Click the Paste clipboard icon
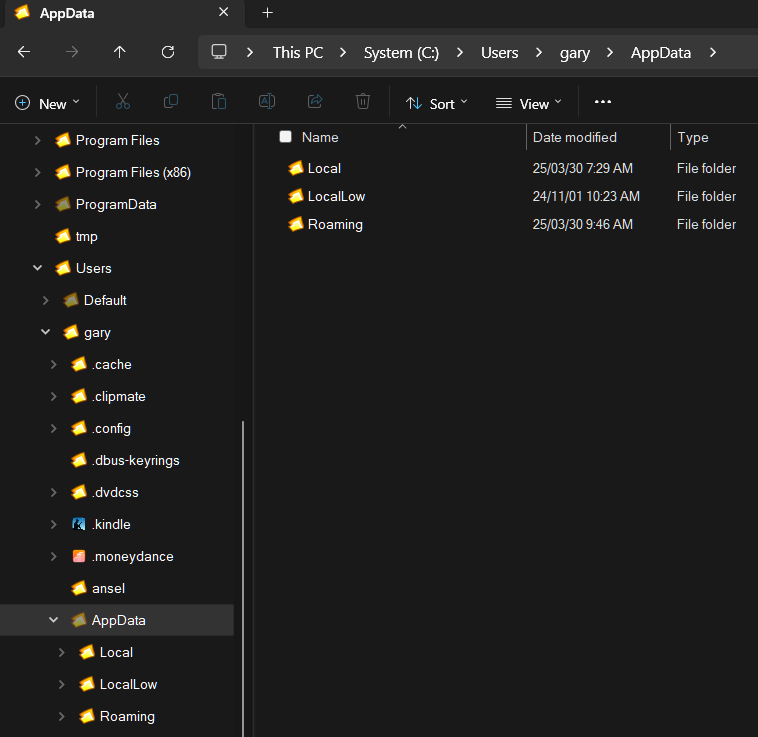The image size is (758, 737). [219, 102]
